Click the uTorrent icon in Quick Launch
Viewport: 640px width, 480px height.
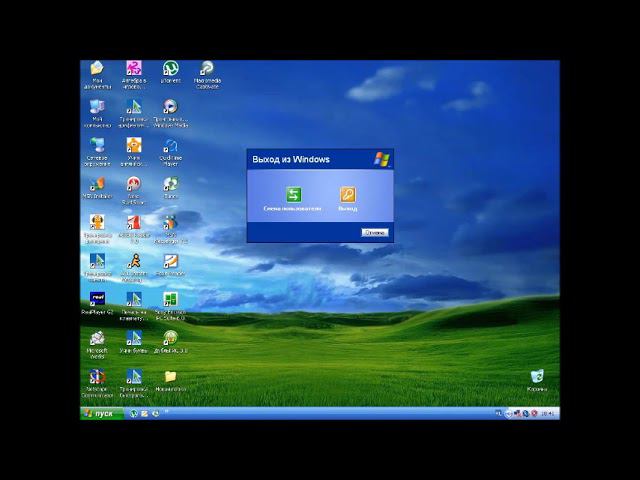point(133,413)
